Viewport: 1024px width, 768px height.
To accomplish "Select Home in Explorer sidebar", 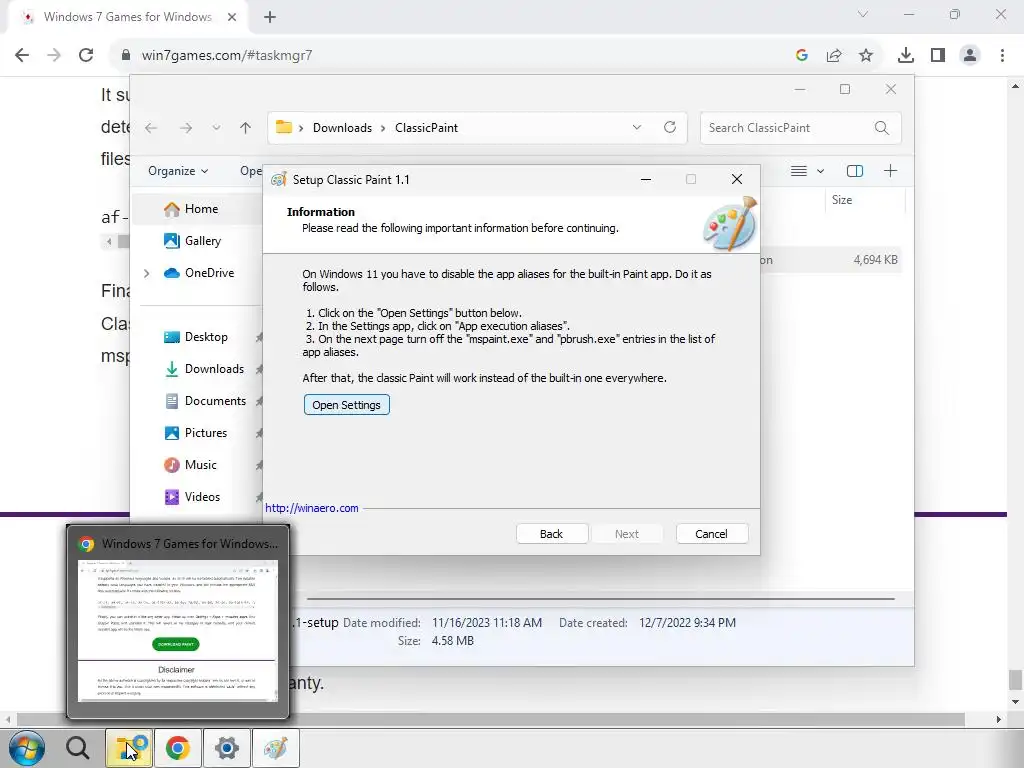I will click(201, 209).
